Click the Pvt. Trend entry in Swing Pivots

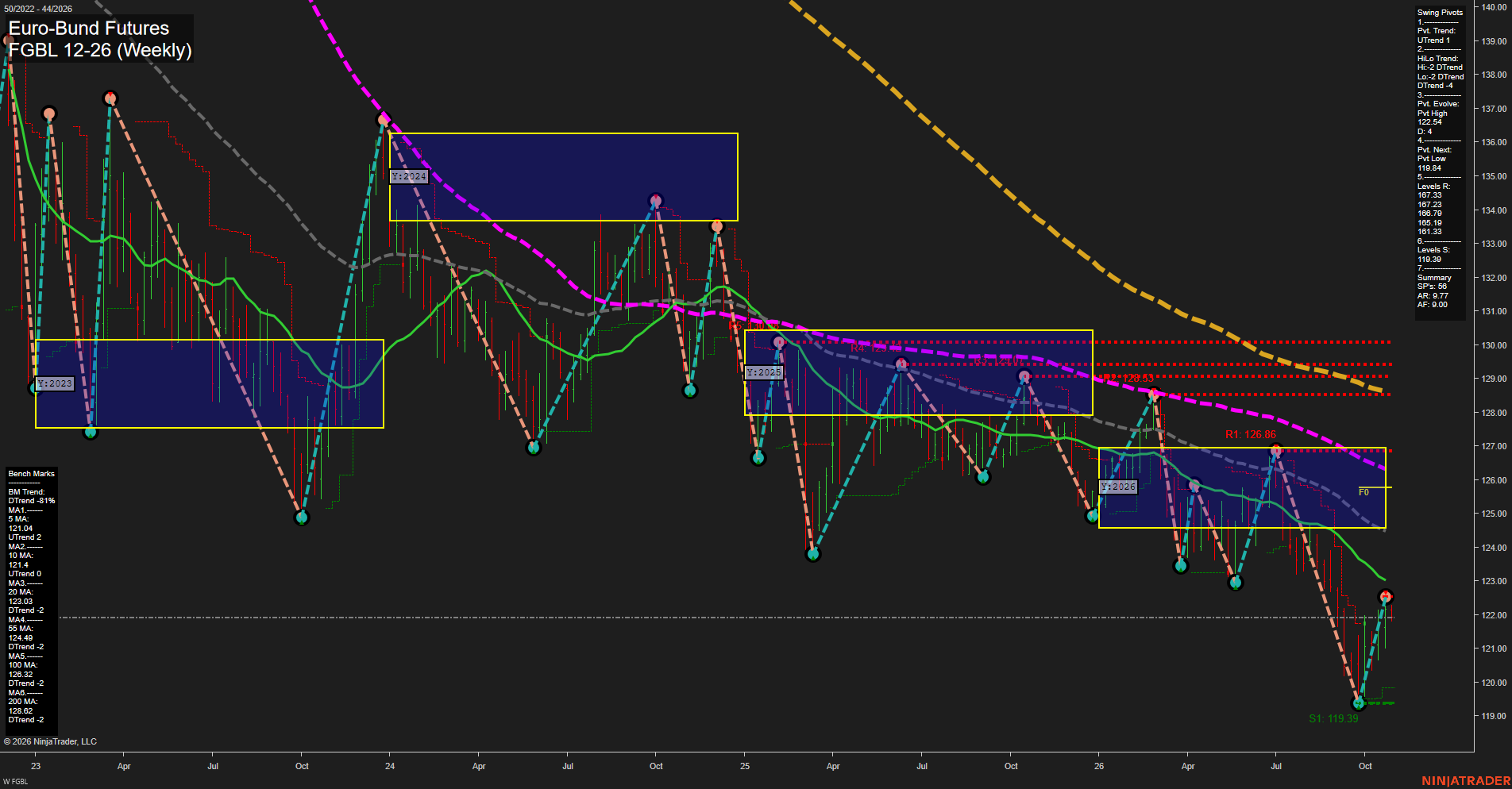point(1437,36)
